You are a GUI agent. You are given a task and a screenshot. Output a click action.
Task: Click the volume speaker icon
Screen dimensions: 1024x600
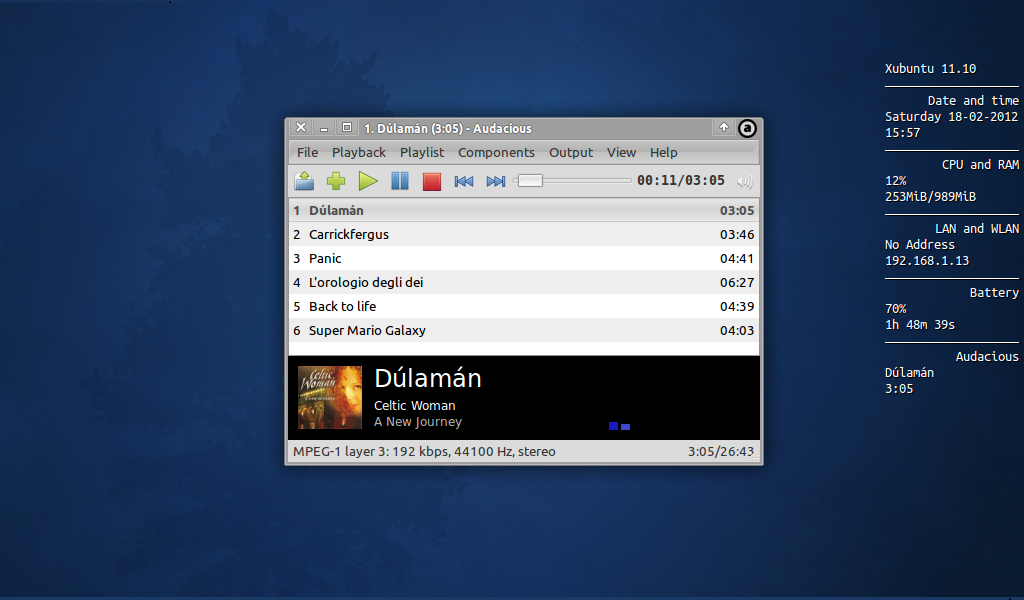(x=744, y=182)
